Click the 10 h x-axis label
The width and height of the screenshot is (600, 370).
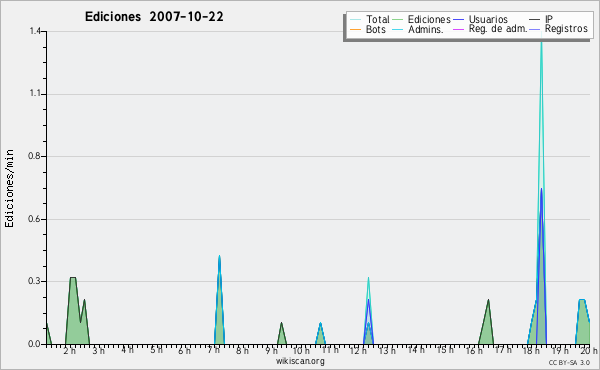point(301,350)
